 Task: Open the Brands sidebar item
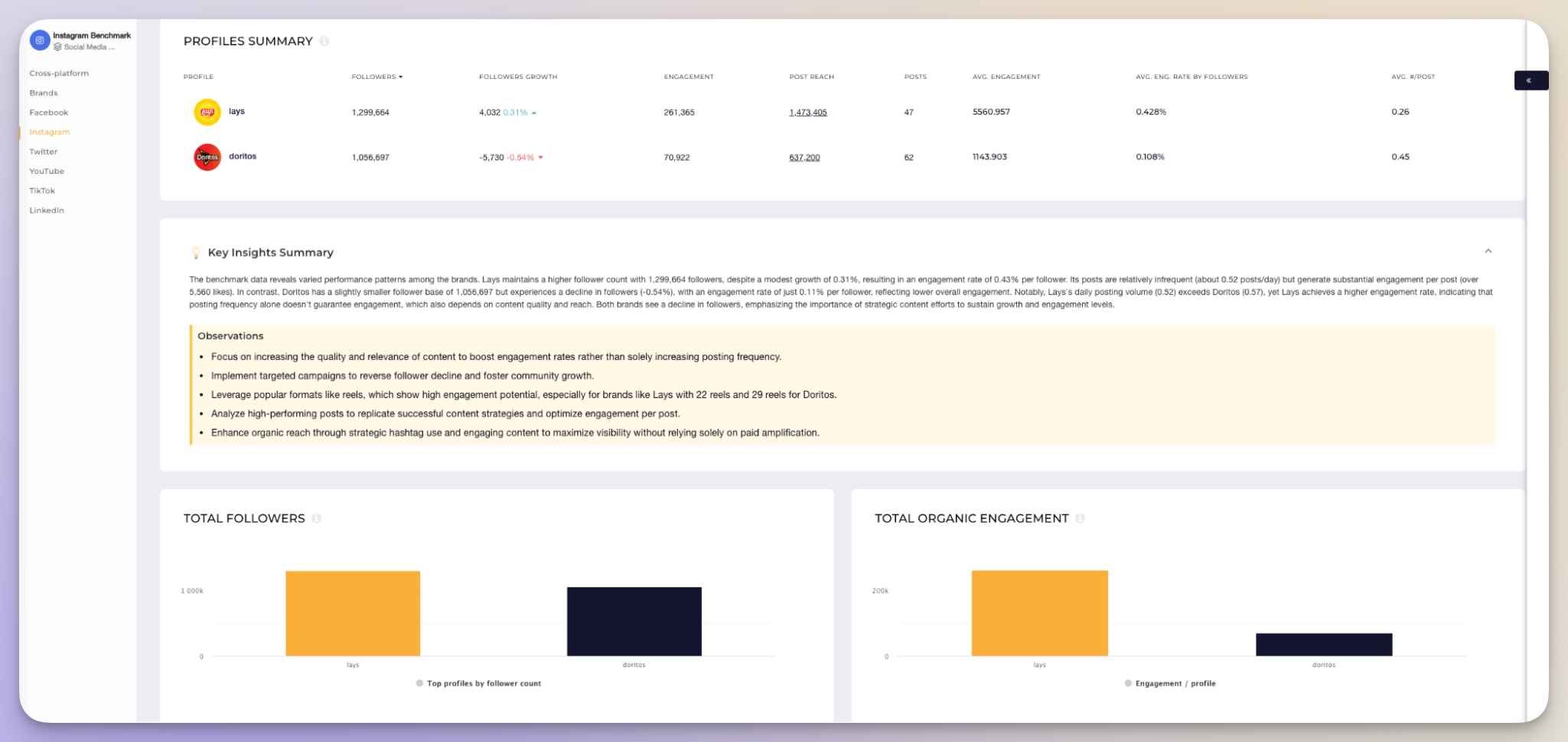click(44, 93)
